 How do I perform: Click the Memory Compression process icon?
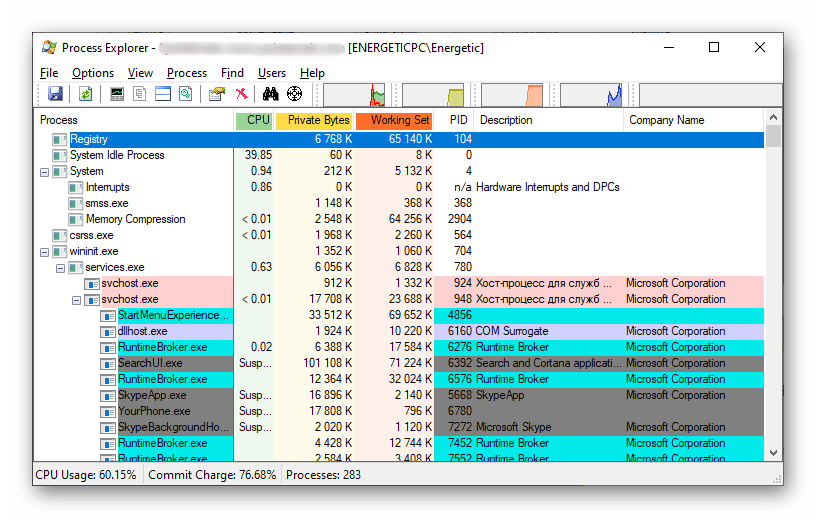pos(75,219)
